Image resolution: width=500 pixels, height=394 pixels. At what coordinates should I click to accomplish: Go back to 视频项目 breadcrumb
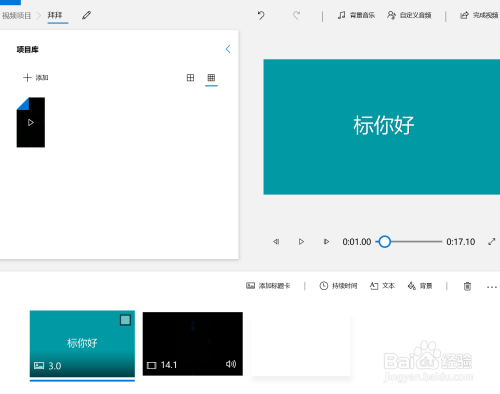[16, 16]
